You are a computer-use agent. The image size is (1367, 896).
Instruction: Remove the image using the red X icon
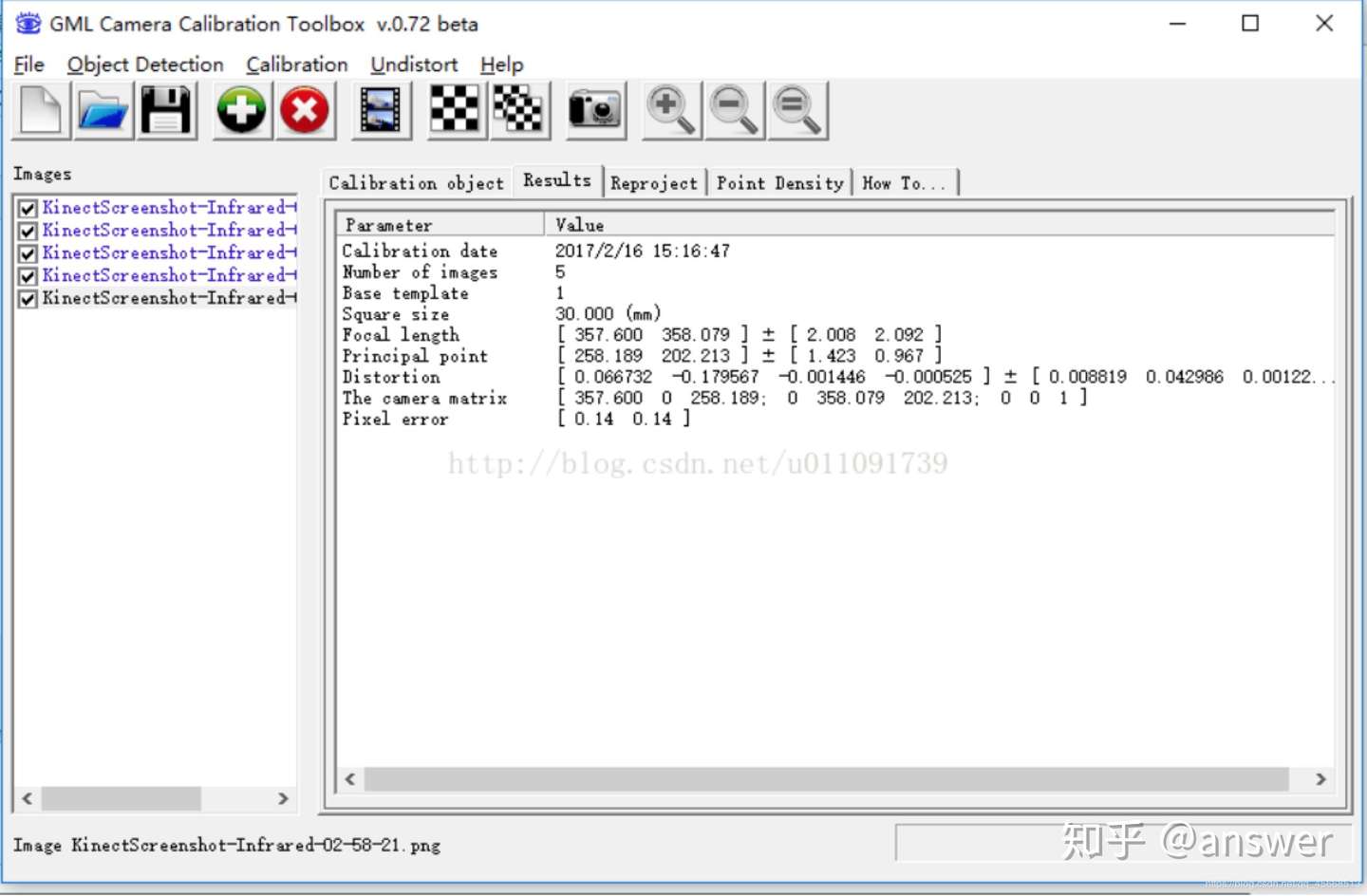coord(305,110)
